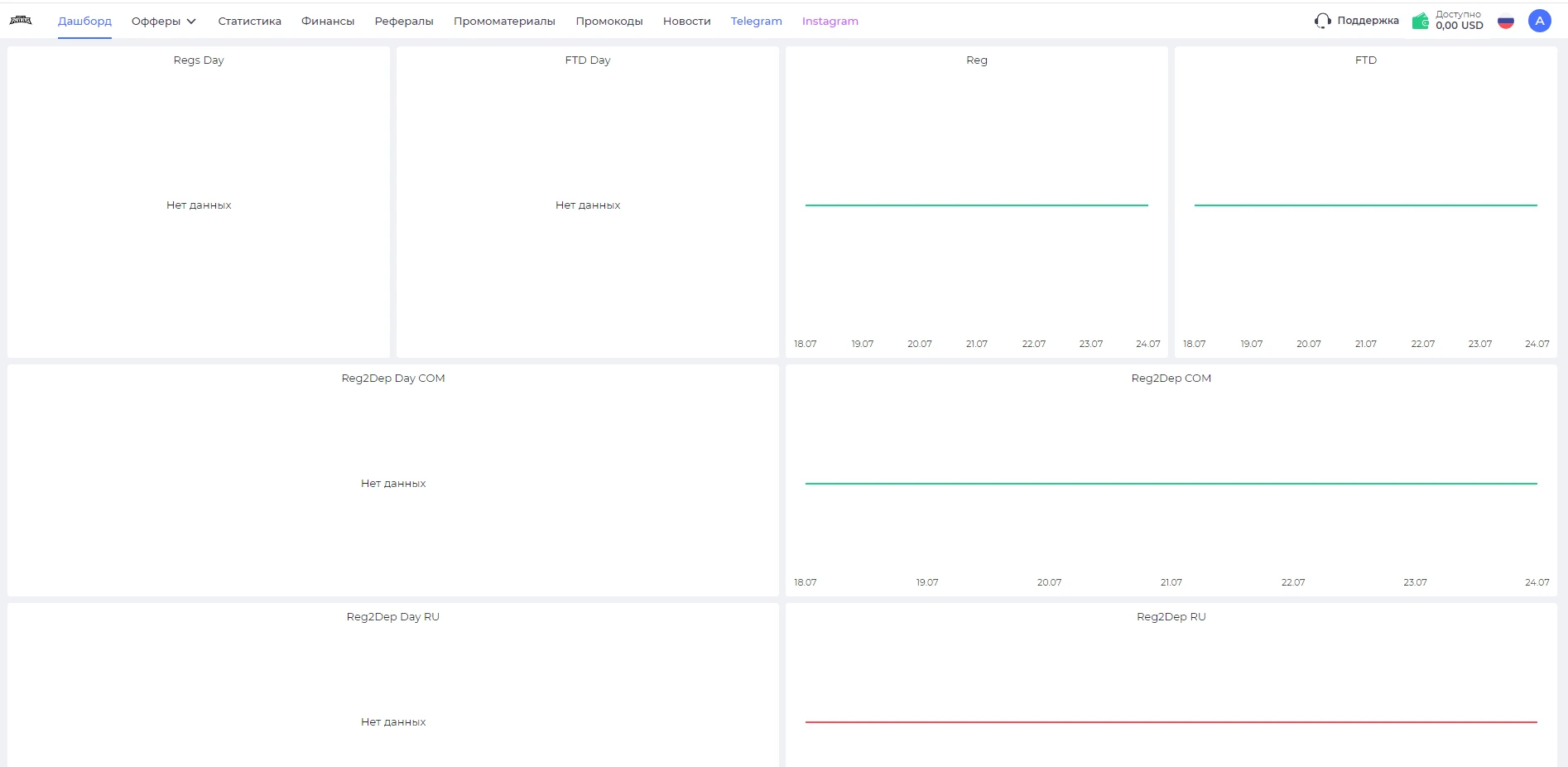Screen dimensions: 1568x767
Task: Click "Нет данных" in Regs Day panel
Action: (199, 205)
